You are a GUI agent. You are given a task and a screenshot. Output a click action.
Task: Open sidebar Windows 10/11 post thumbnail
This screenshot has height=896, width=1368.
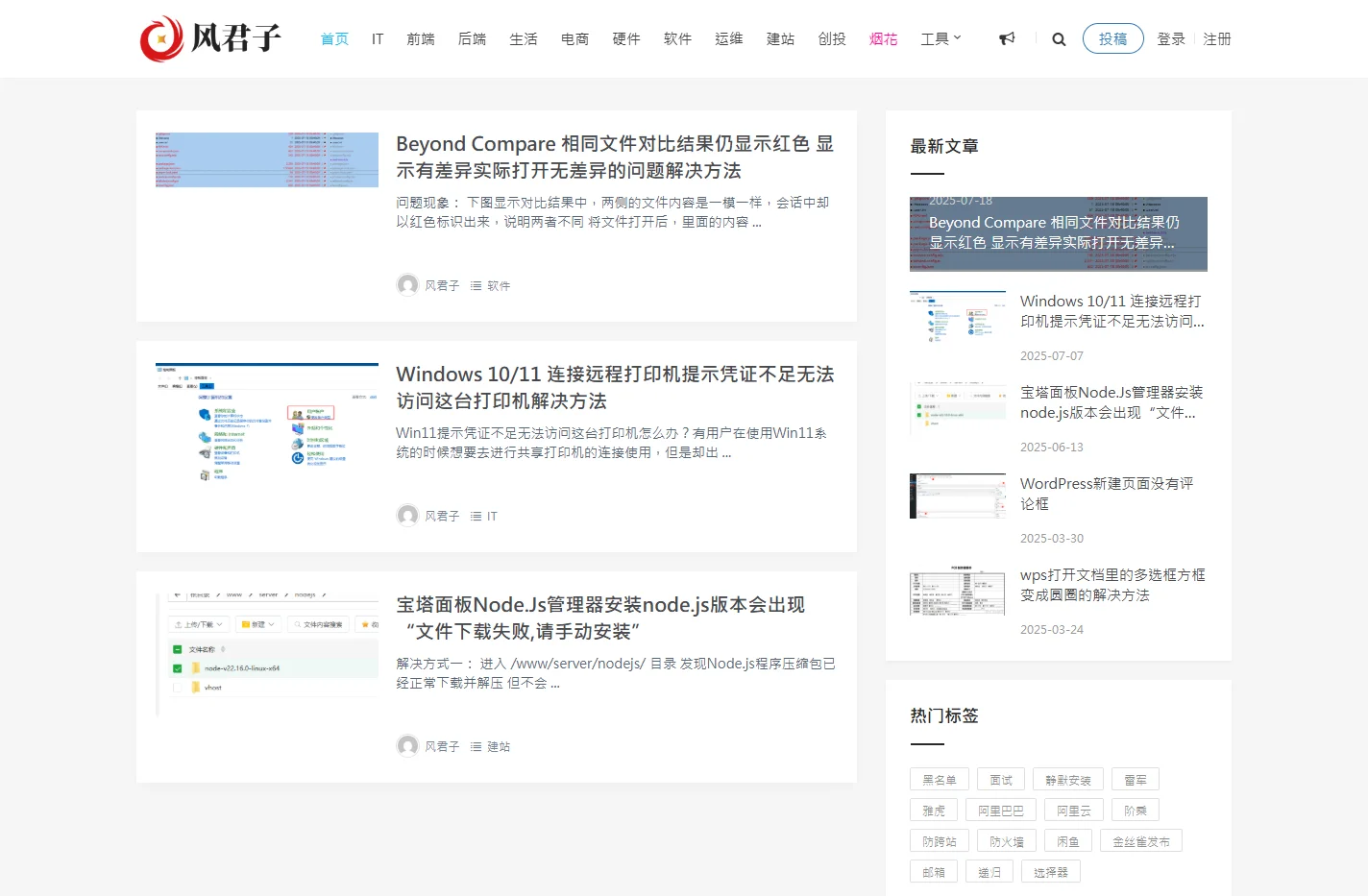[x=958, y=316]
